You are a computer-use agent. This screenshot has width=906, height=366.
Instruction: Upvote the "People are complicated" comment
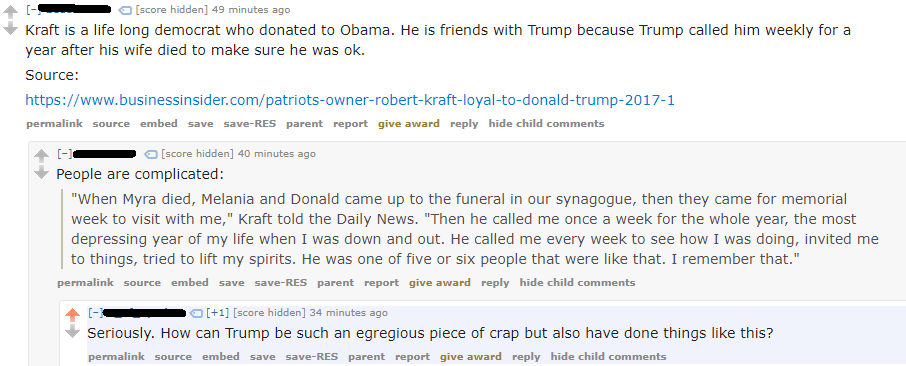coord(41,156)
